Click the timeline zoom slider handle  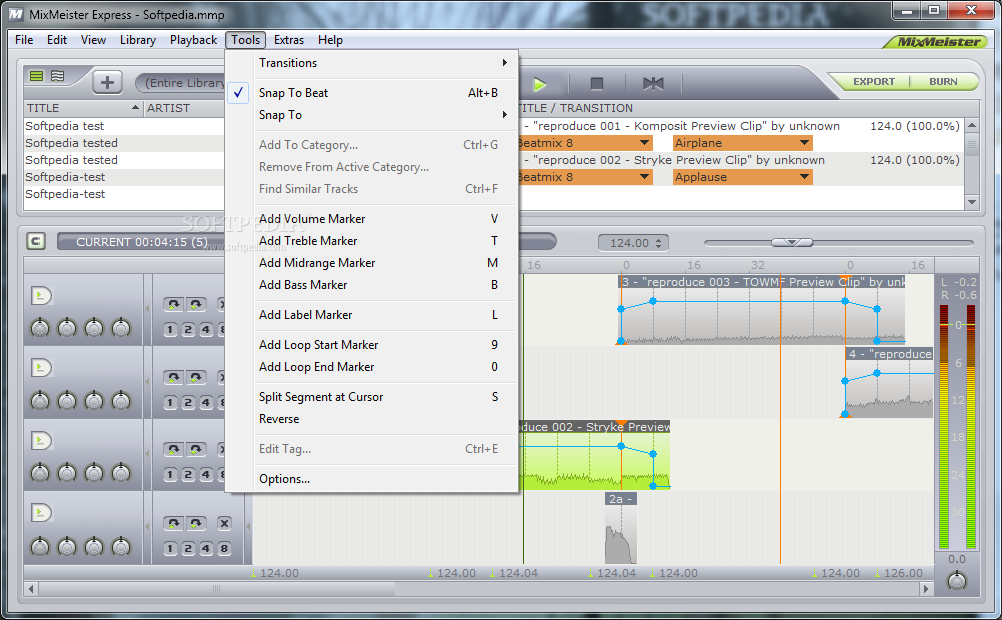[x=792, y=242]
